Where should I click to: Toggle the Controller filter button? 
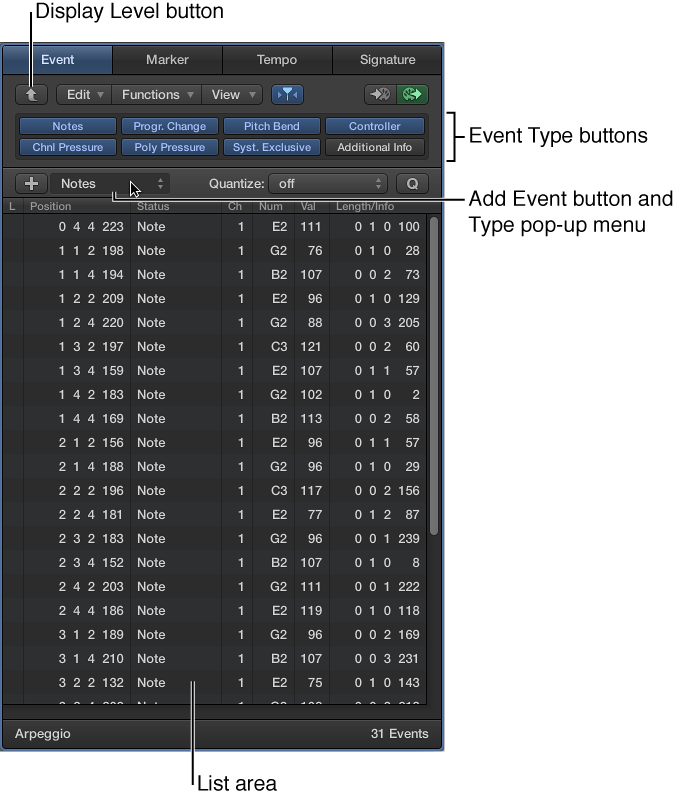pos(374,127)
